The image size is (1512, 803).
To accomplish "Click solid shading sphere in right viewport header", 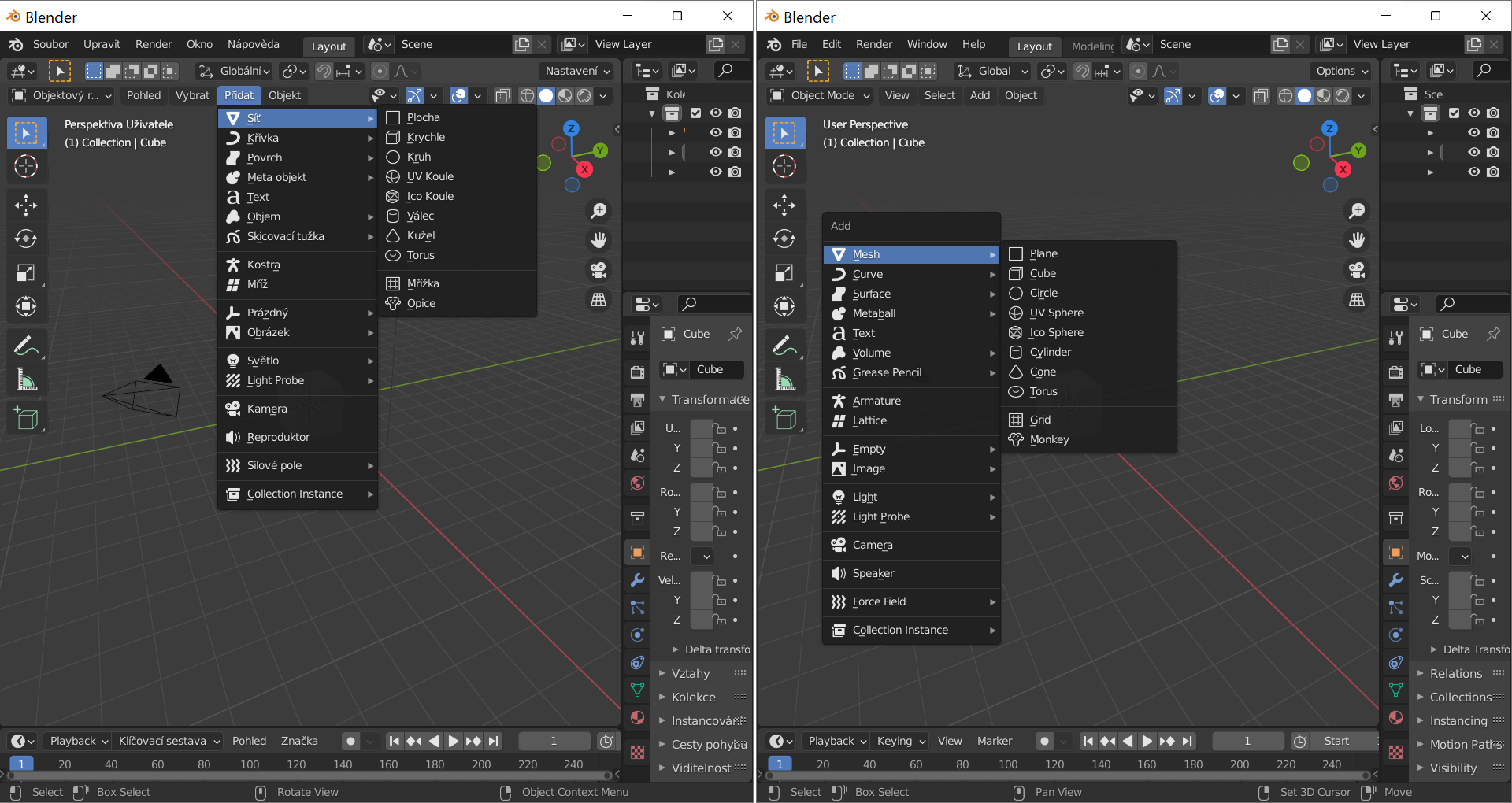I will [x=1304, y=95].
